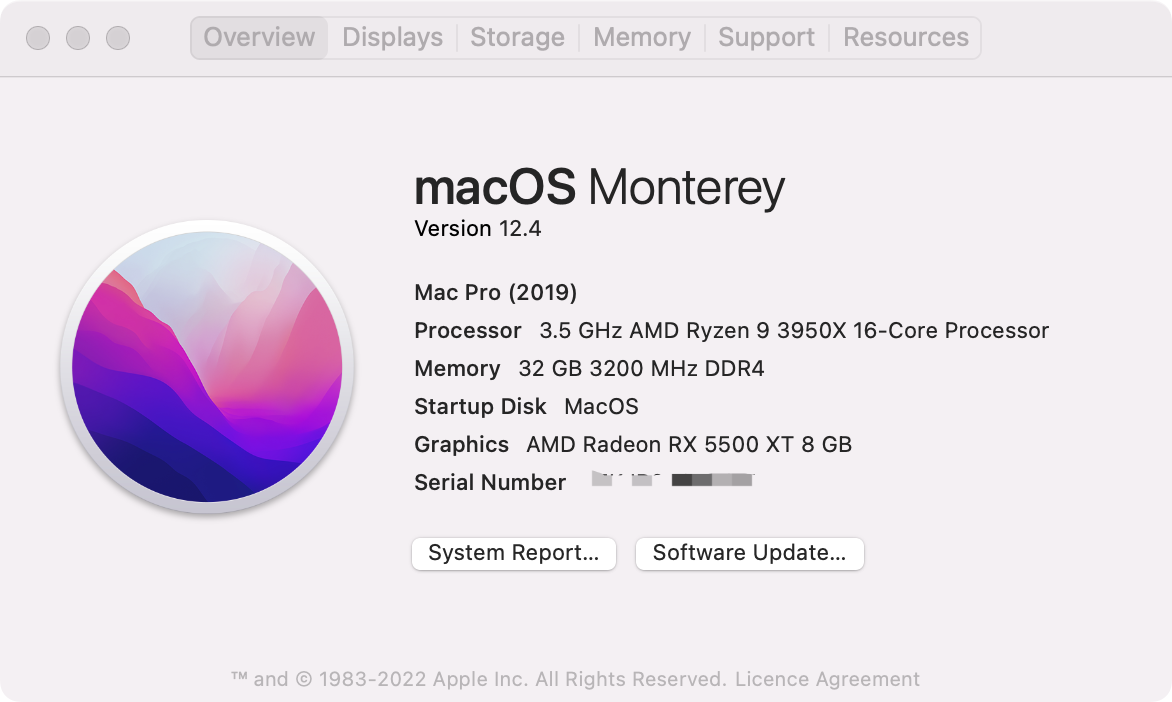Open System Report

514,553
